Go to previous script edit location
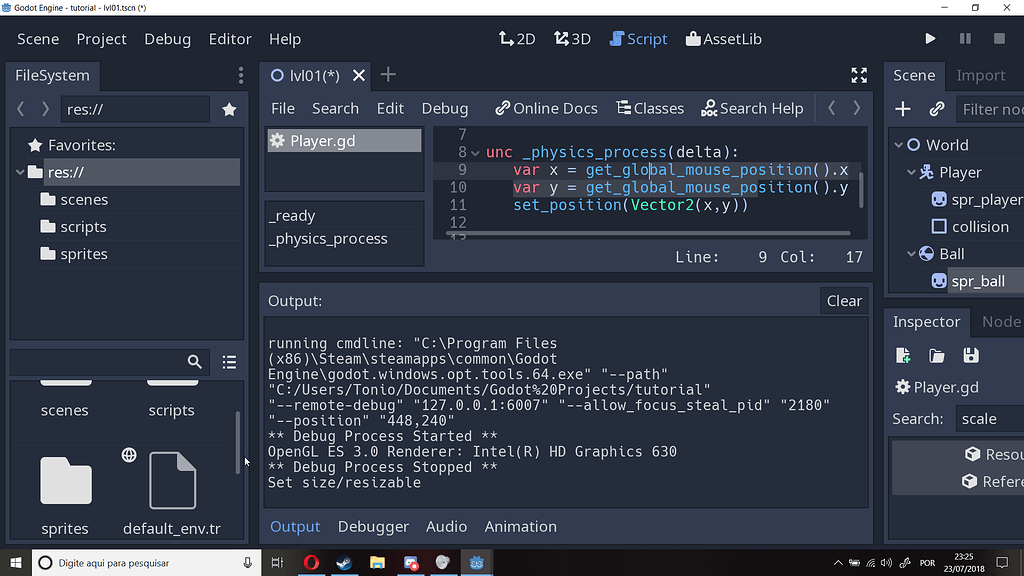The width and height of the screenshot is (1024, 576). coord(831,108)
